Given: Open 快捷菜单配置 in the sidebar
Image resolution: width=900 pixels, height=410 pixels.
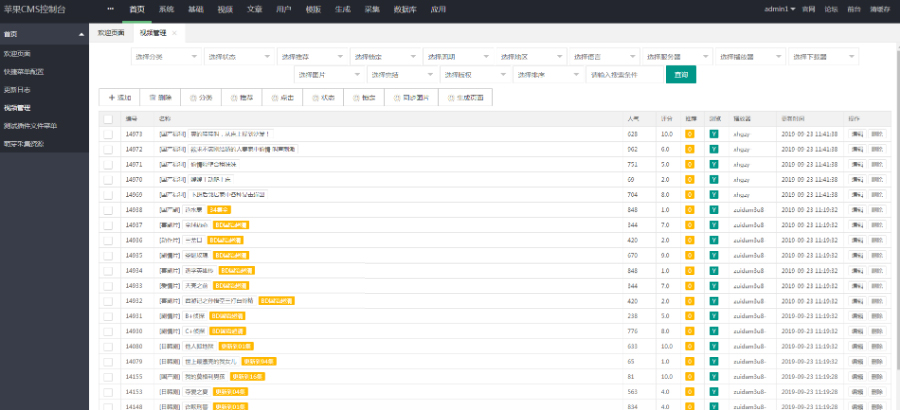Looking at the screenshot, I should (x=24, y=72).
